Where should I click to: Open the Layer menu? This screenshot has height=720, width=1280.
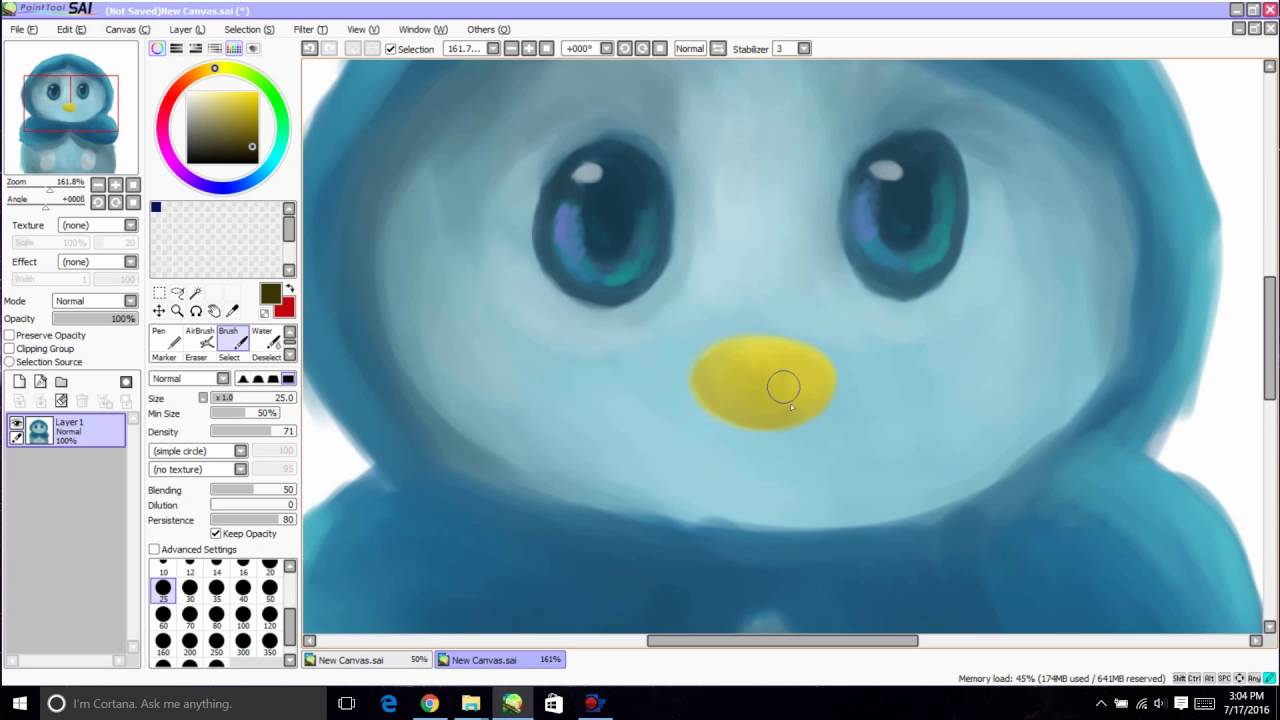pos(187,29)
